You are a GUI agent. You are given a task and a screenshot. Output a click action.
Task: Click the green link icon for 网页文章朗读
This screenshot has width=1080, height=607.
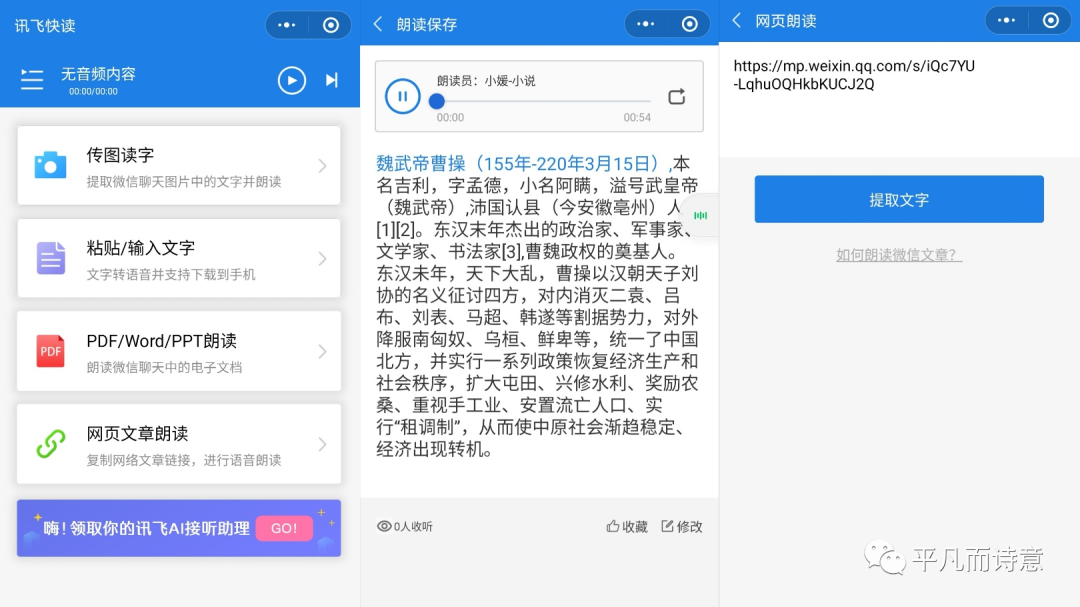coord(50,444)
